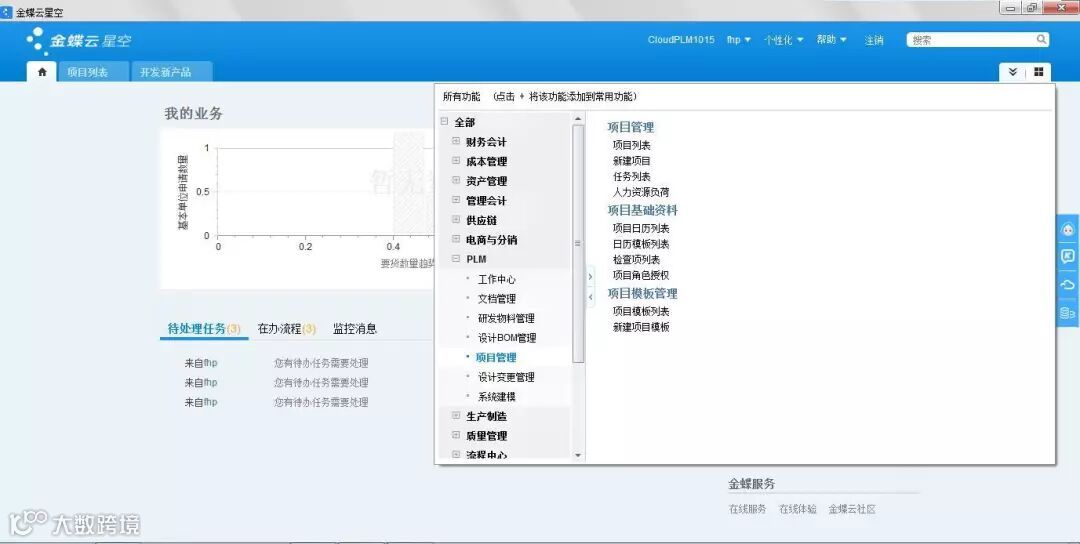The image size is (1080, 544).
Task: Click the right-arrow panel splitter button
Action: [x=590, y=277]
